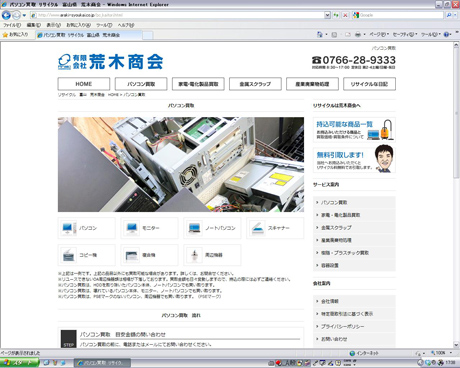Click the system tray clock
The height and width of the screenshot is (368, 460).
pyautogui.click(x=450, y=362)
